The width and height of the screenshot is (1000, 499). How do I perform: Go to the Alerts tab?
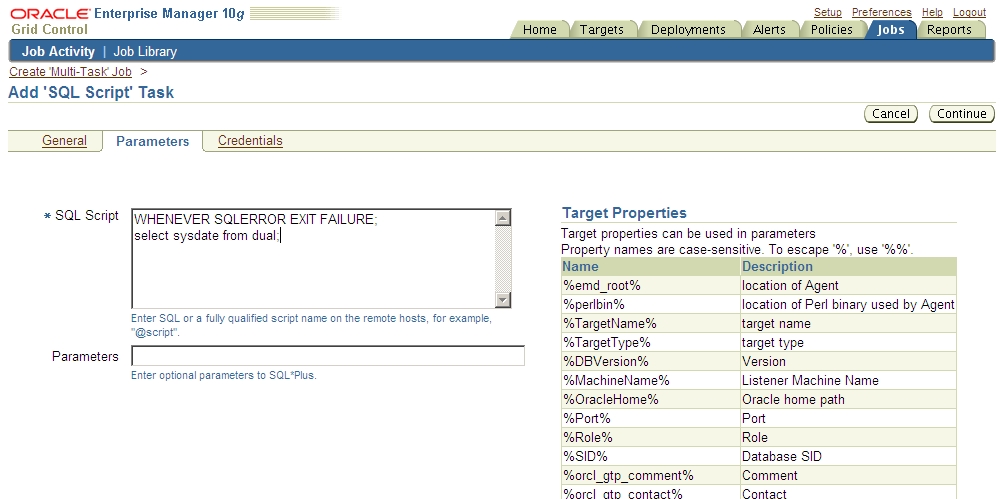769,29
